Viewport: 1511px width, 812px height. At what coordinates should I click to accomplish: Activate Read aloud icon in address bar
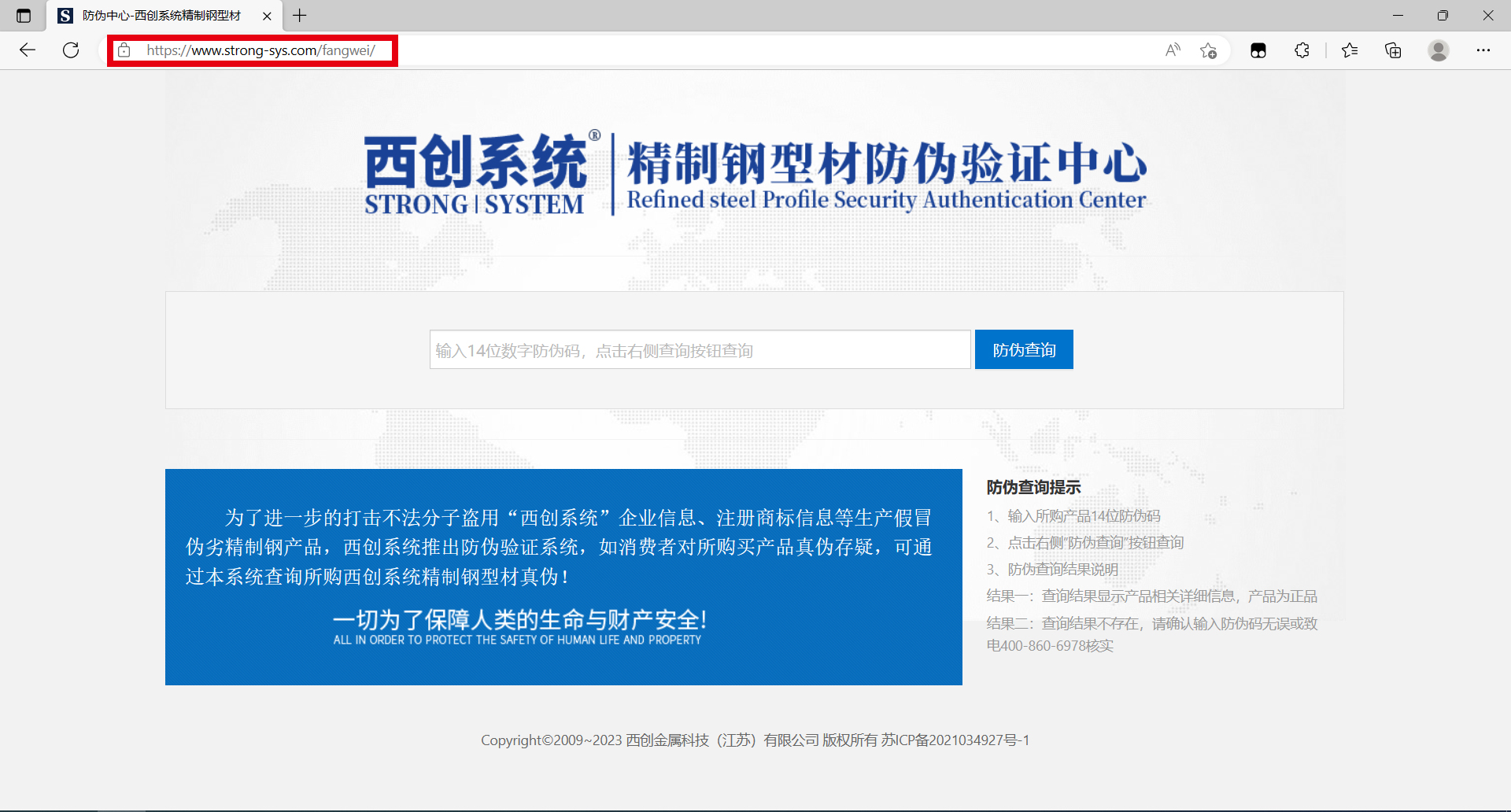(1173, 50)
